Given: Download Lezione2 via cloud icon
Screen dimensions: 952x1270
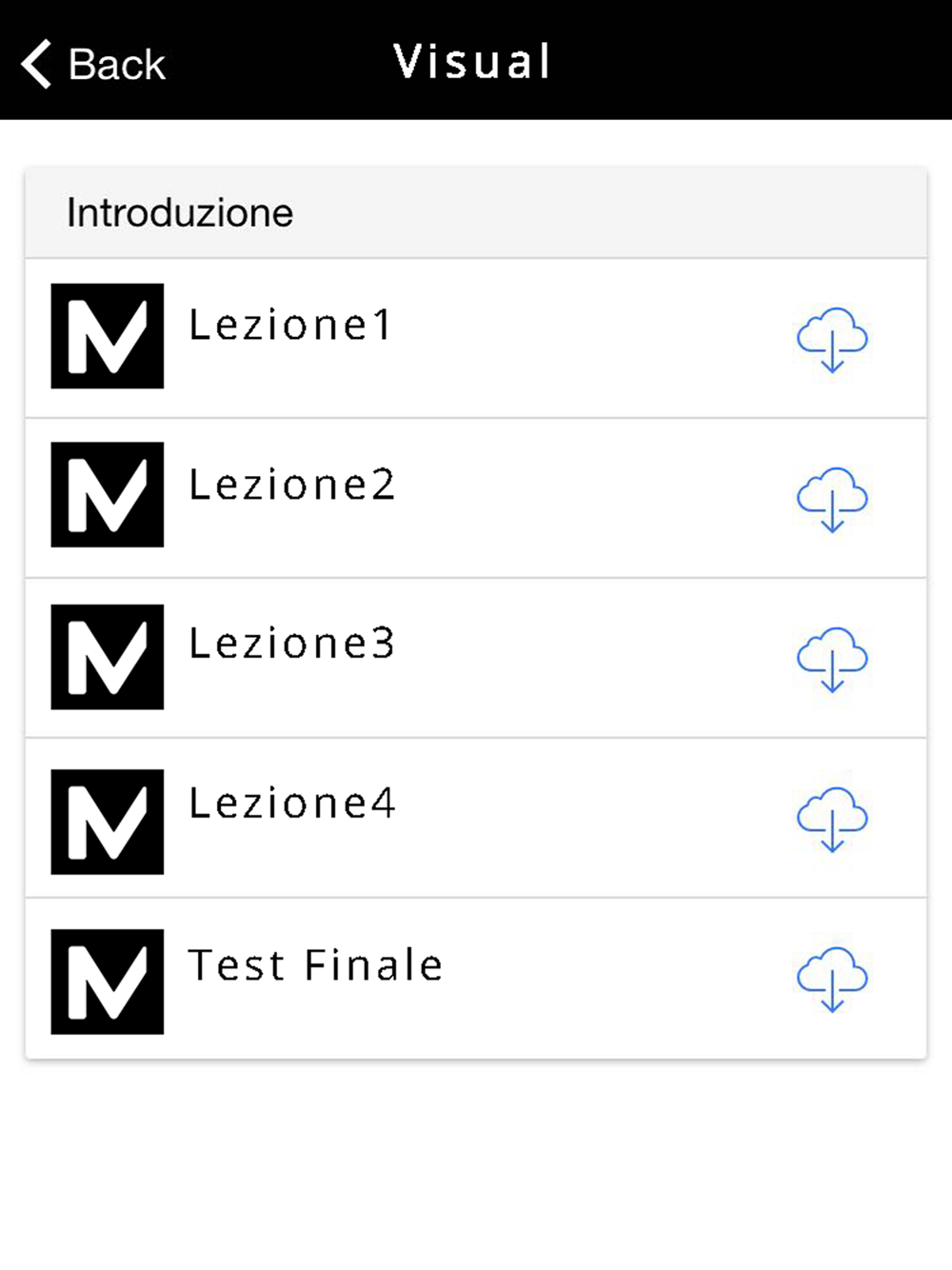Looking at the screenshot, I should 832,499.
